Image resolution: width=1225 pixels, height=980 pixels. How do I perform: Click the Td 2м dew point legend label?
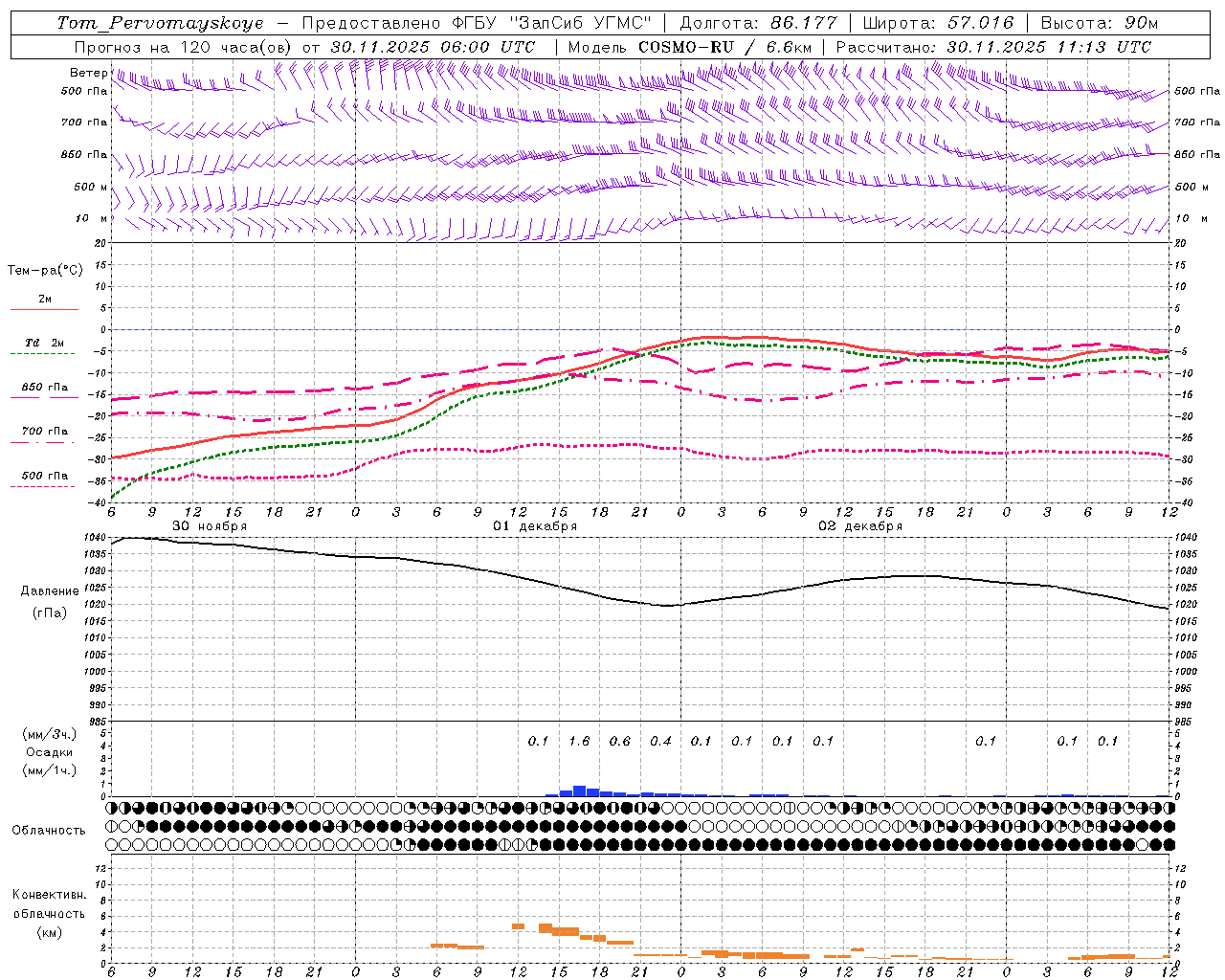(45, 343)
